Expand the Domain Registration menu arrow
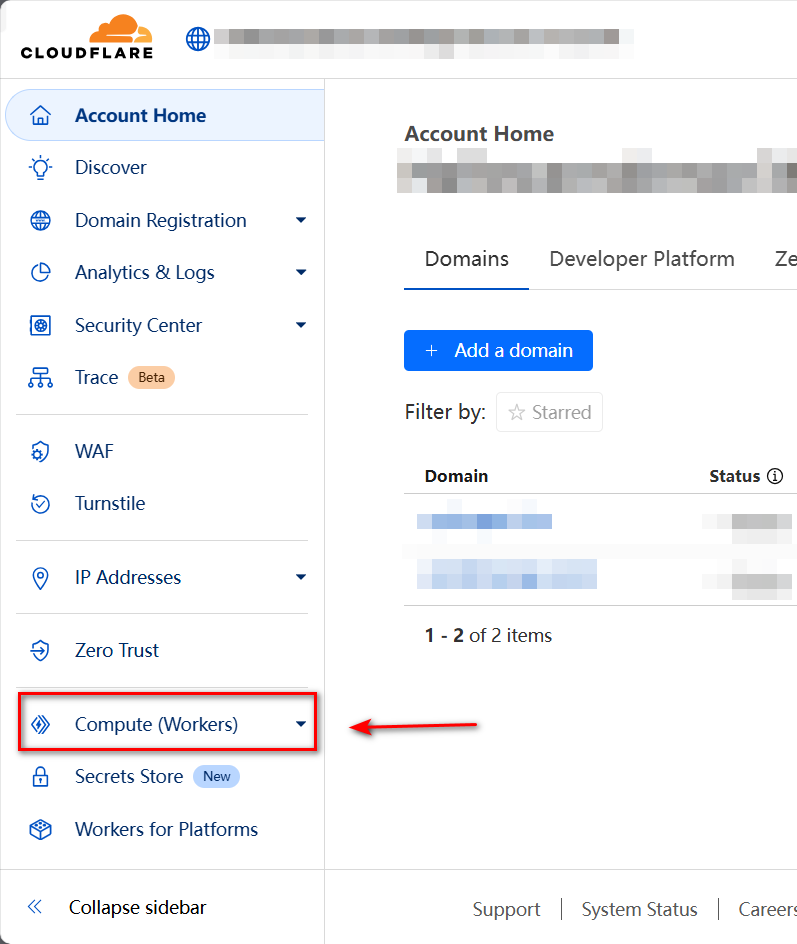 pos(301,221)
